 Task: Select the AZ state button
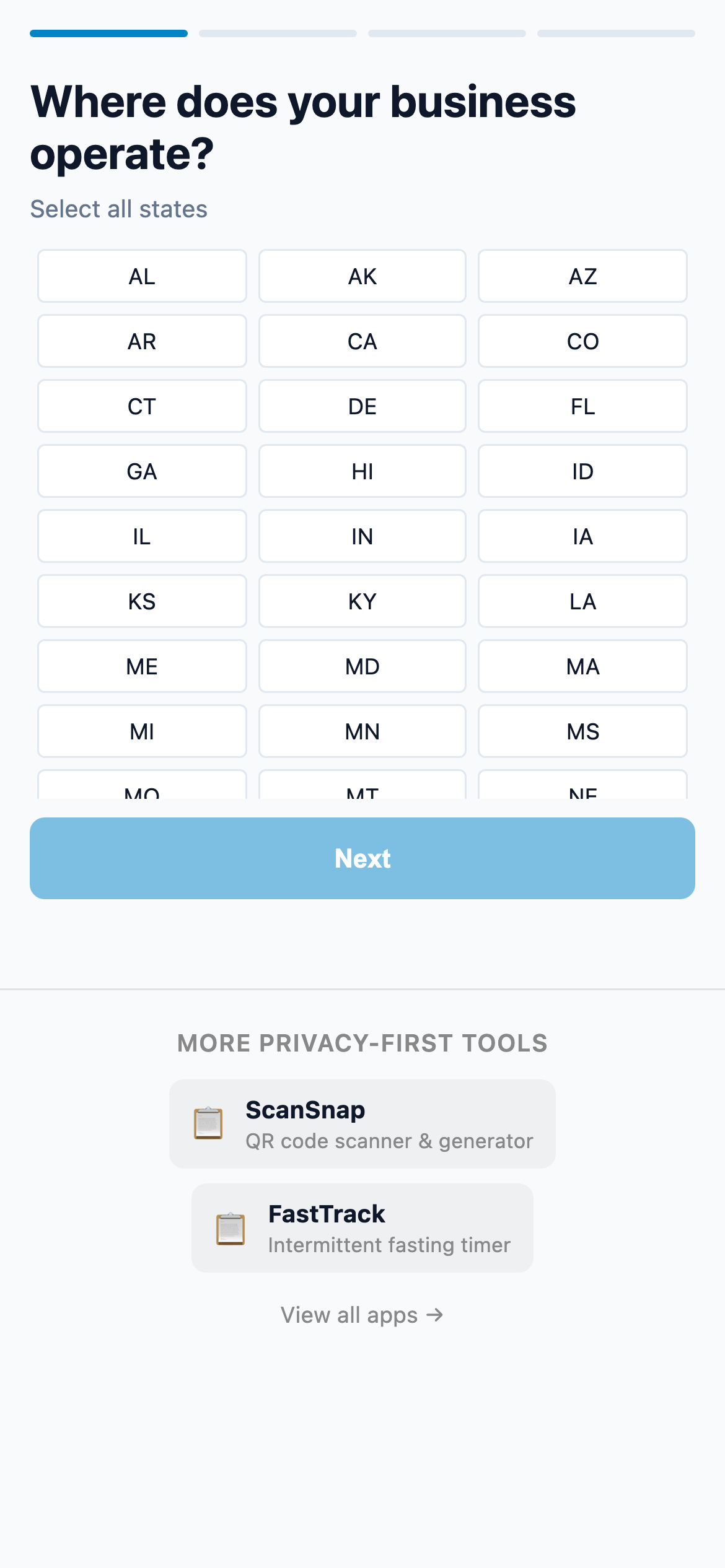[x=582, y=276]
